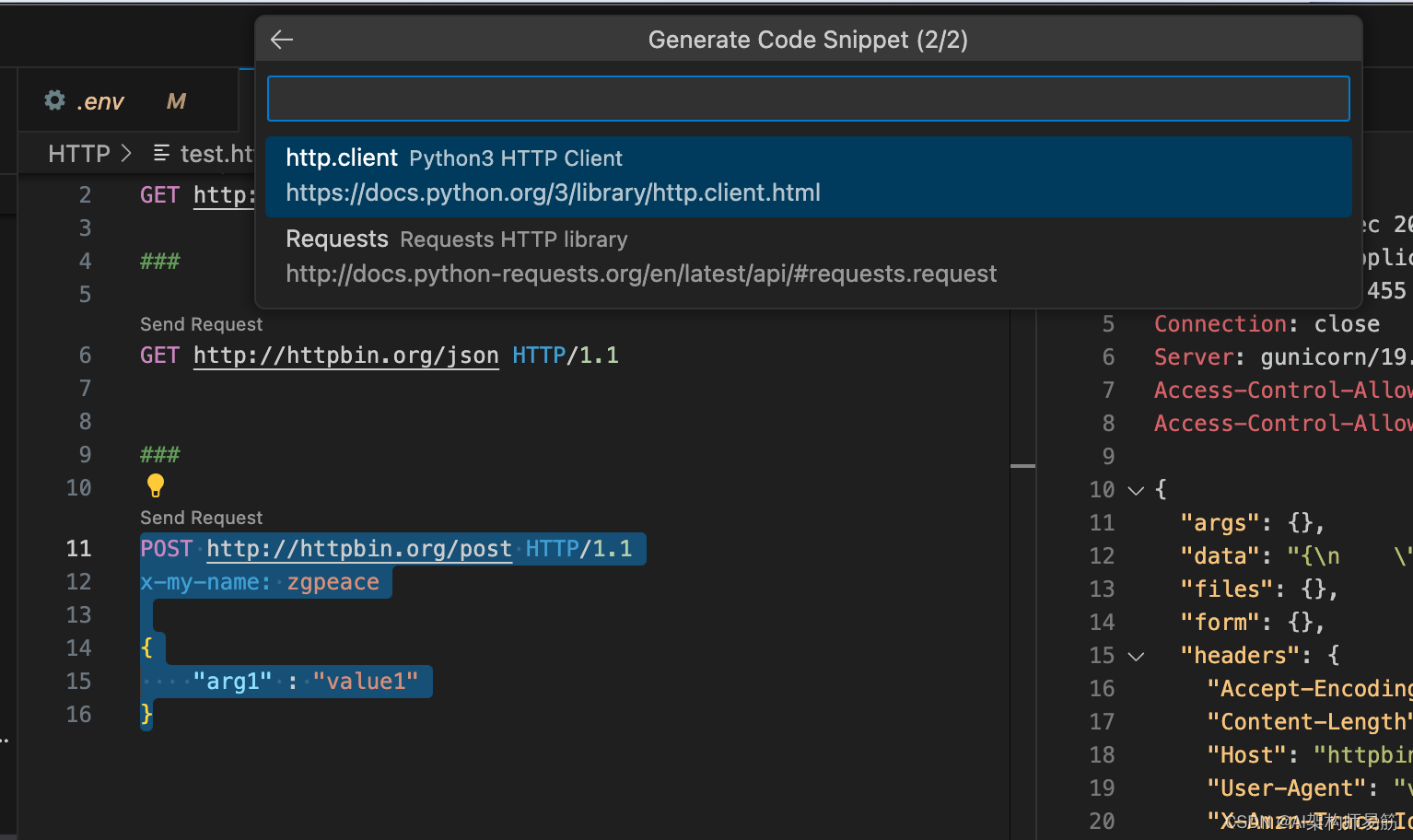Click HTTP/1.1 on GET json line
This screenshot has width=1413, height=840.
coord(566,356)
